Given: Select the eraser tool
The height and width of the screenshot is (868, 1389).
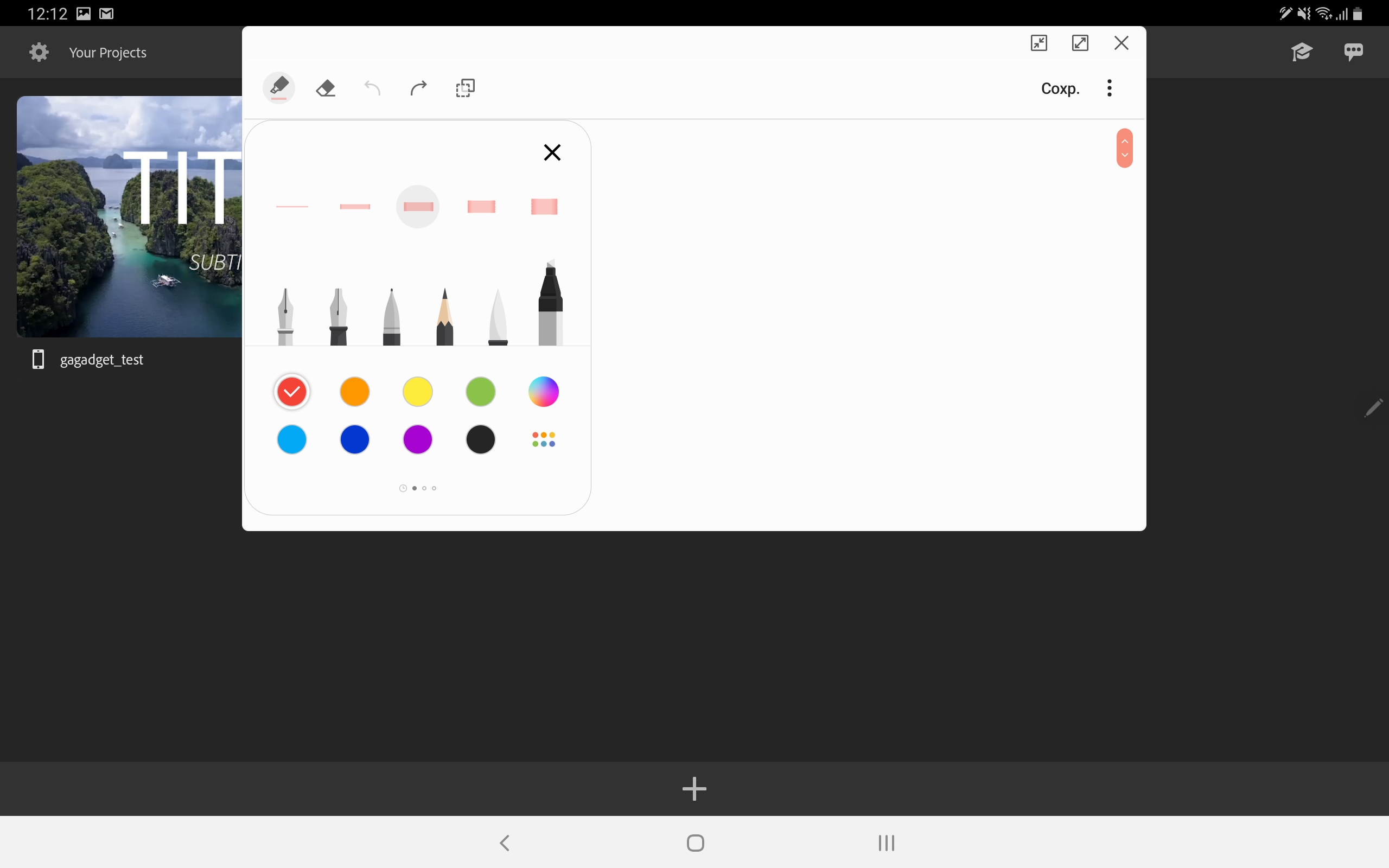Looking at the screenshot, I should coord(326,88).
